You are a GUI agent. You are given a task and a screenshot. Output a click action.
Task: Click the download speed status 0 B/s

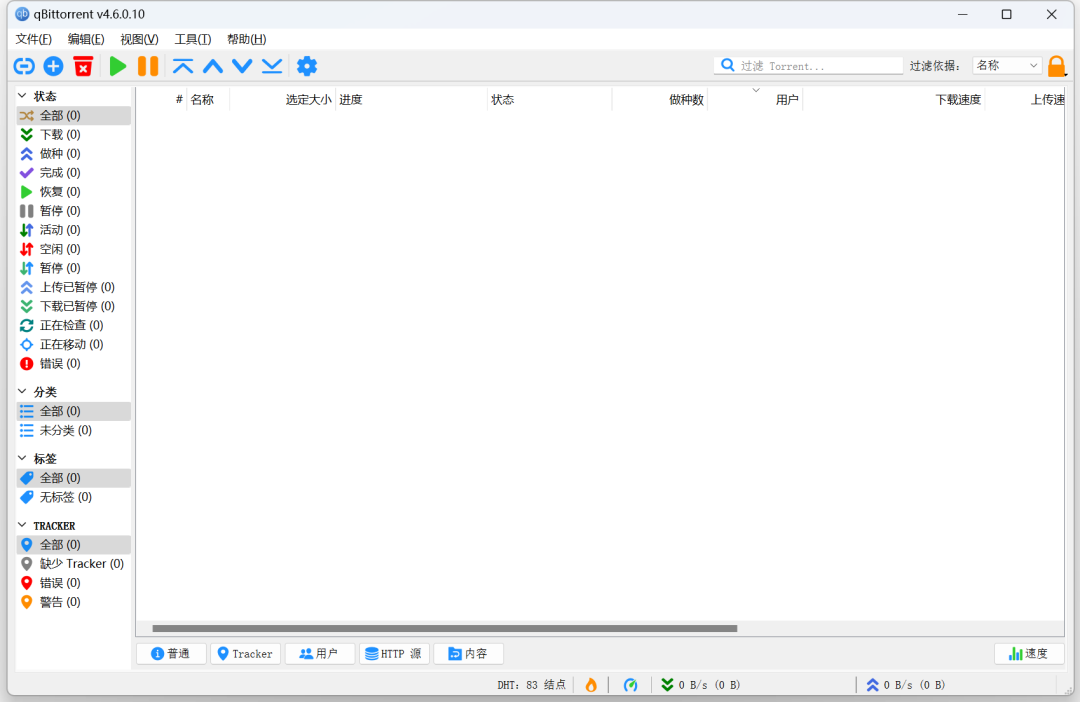coord(700,685)
